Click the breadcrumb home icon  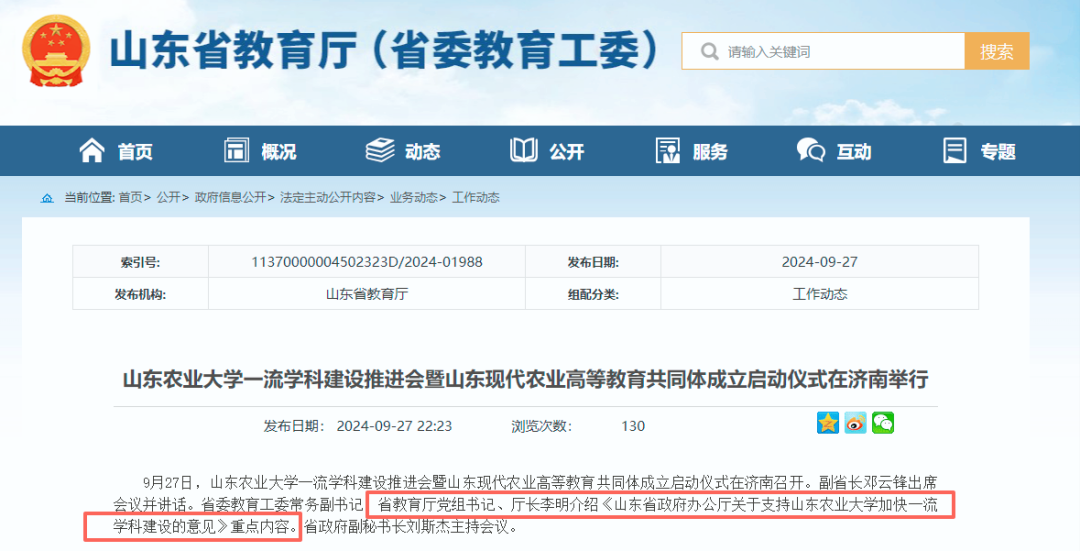(x=47, y=198)
